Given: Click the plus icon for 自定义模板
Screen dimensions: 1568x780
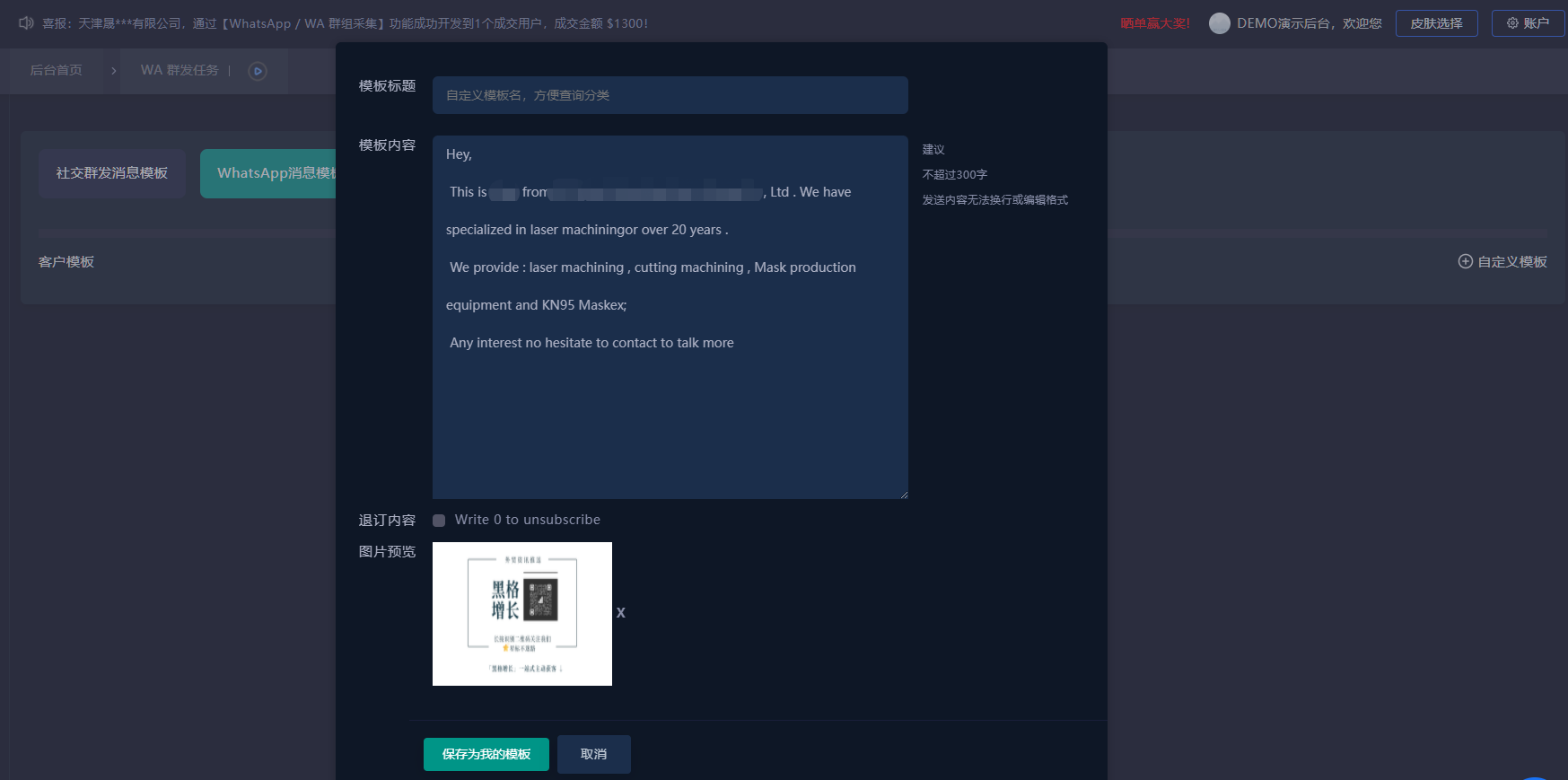Looking at the screenshot, I should coord(1465,261).
